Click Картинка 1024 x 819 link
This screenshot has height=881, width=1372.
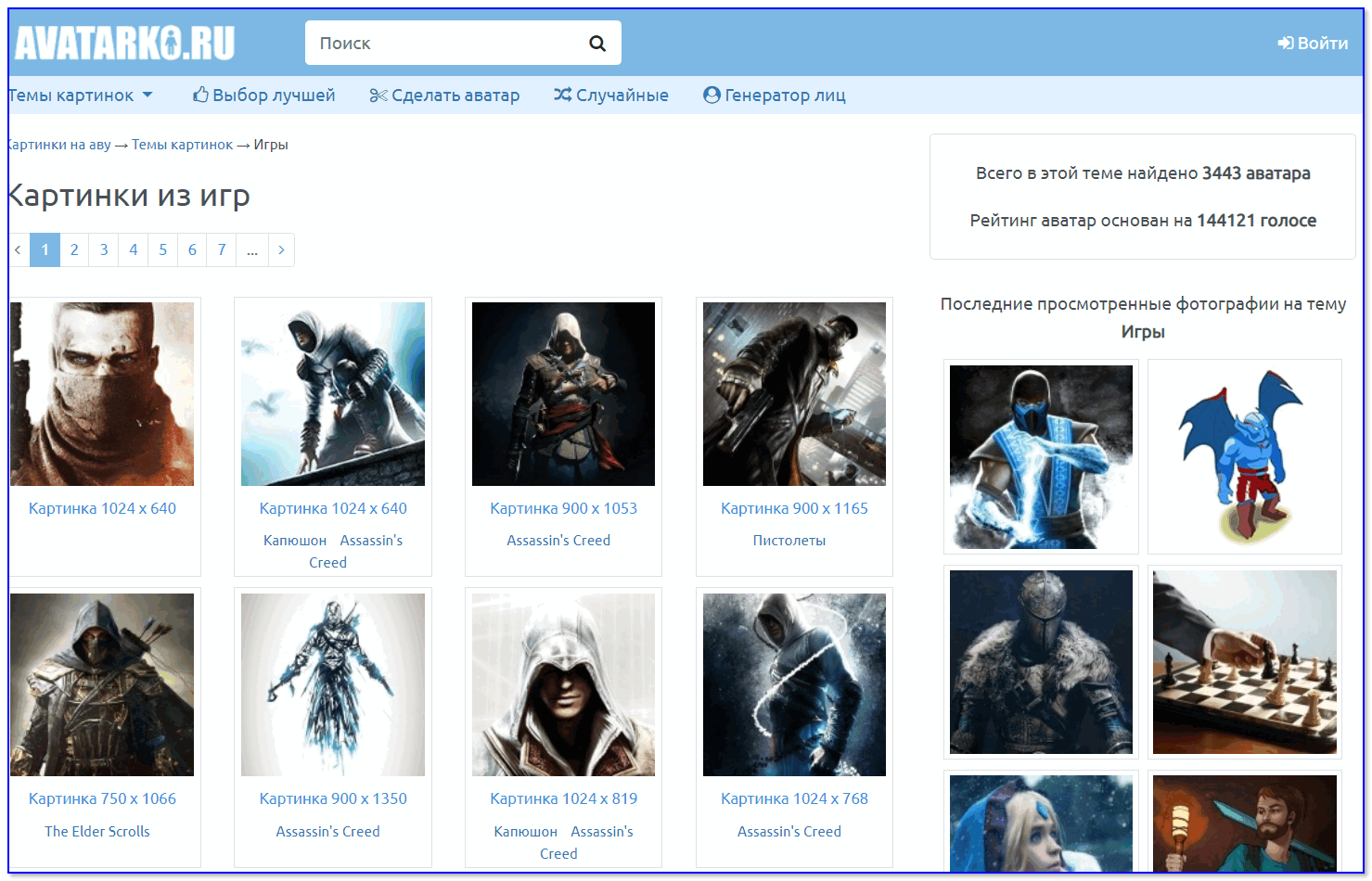564,798
